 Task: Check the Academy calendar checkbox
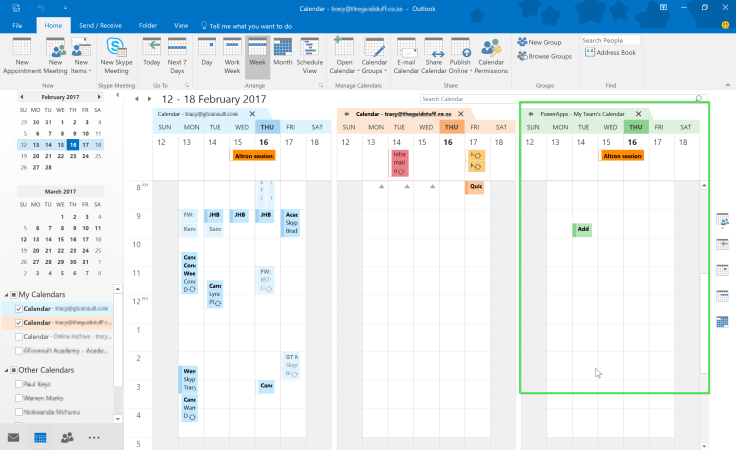(x=19, y=351)
